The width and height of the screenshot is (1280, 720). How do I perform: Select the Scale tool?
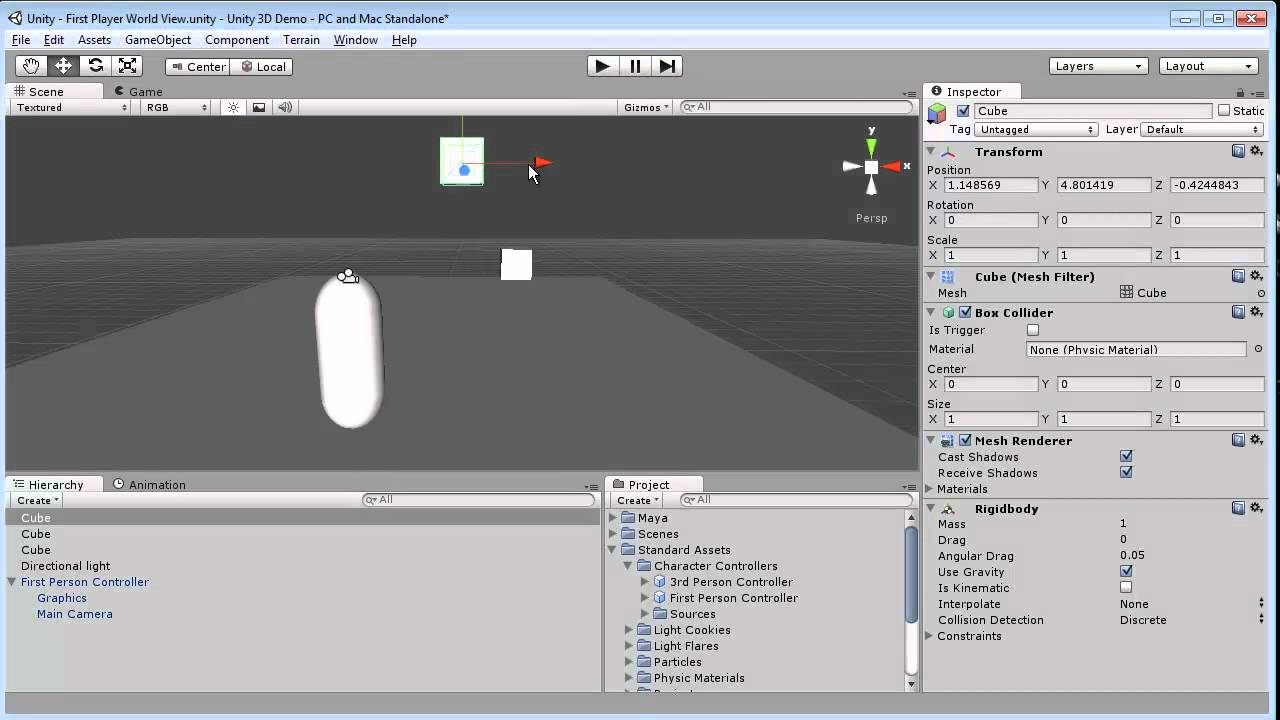(x=127, y=65)
